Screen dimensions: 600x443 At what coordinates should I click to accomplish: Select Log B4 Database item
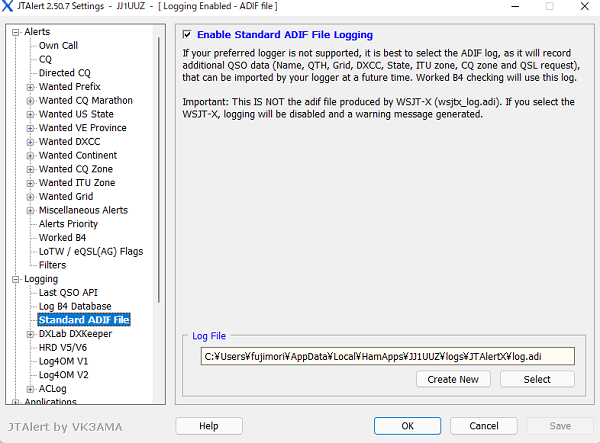75,307
